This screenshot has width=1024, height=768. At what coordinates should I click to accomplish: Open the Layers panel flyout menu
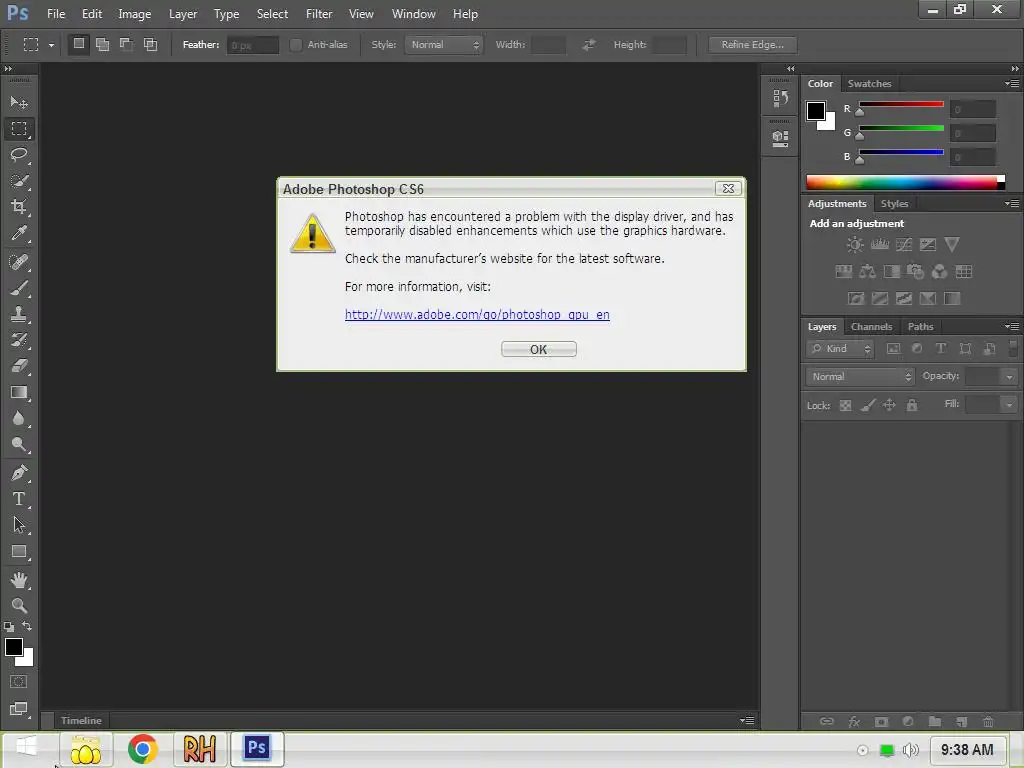1012,327
